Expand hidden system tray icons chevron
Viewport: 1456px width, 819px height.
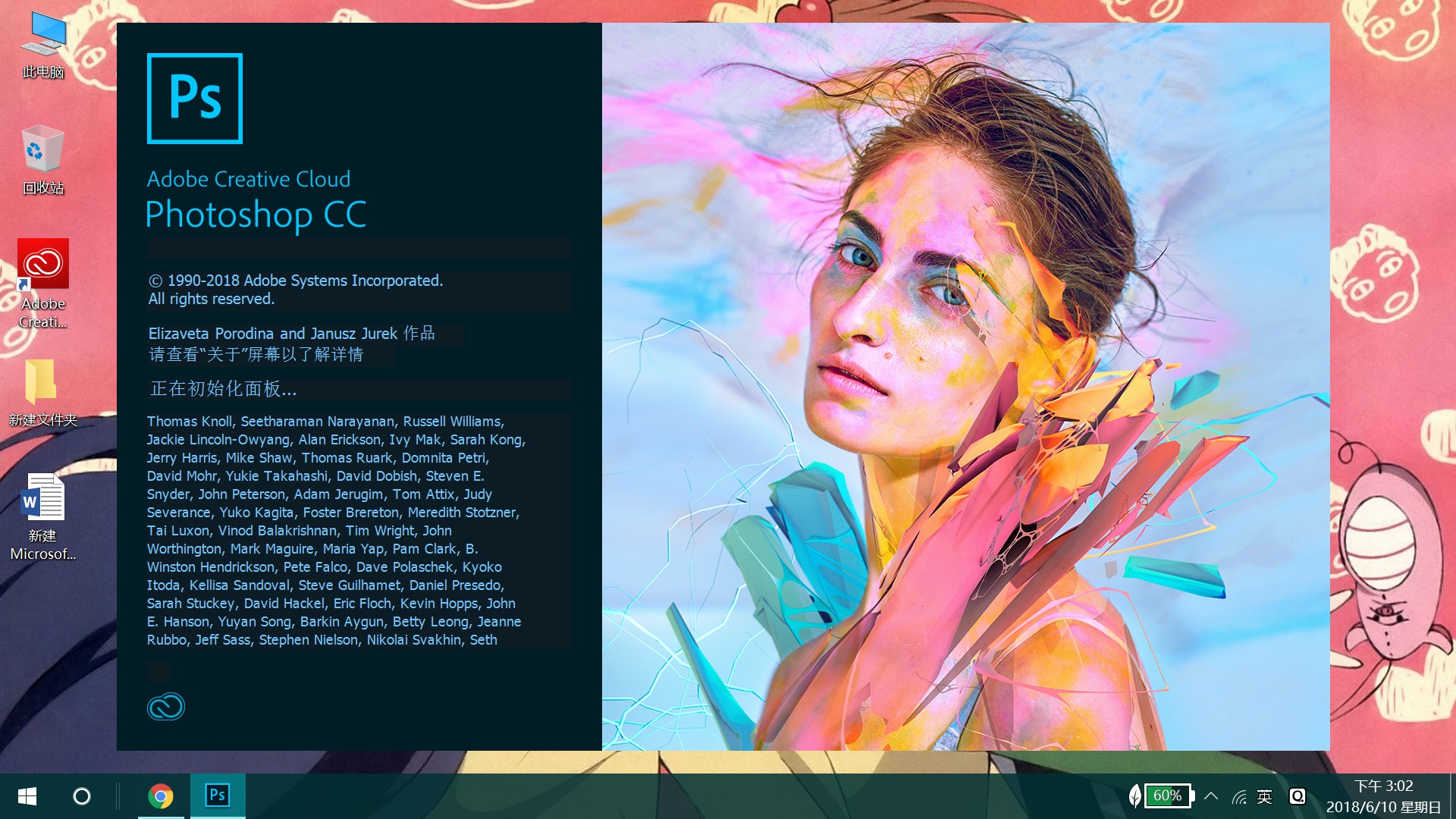tap(1211, 796)
